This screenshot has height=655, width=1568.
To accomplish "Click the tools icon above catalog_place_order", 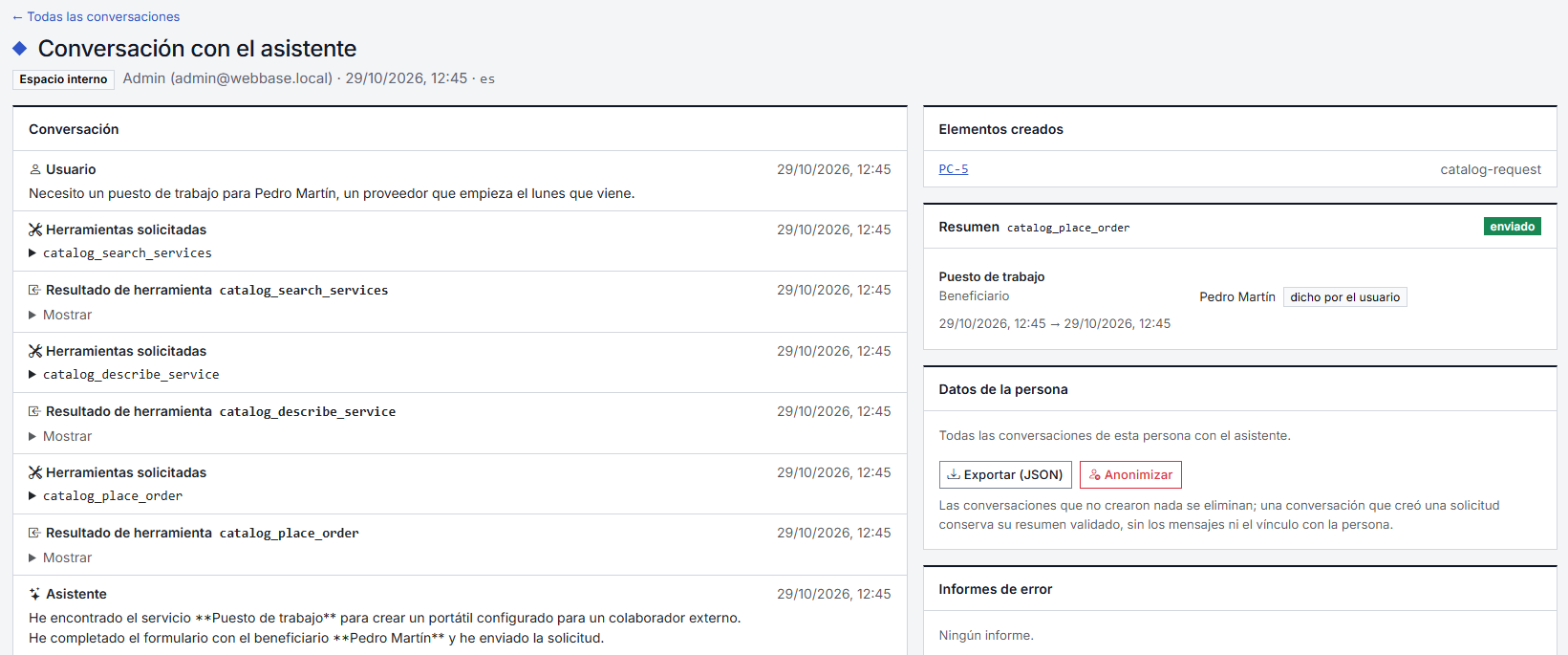I will coord(35,472).
